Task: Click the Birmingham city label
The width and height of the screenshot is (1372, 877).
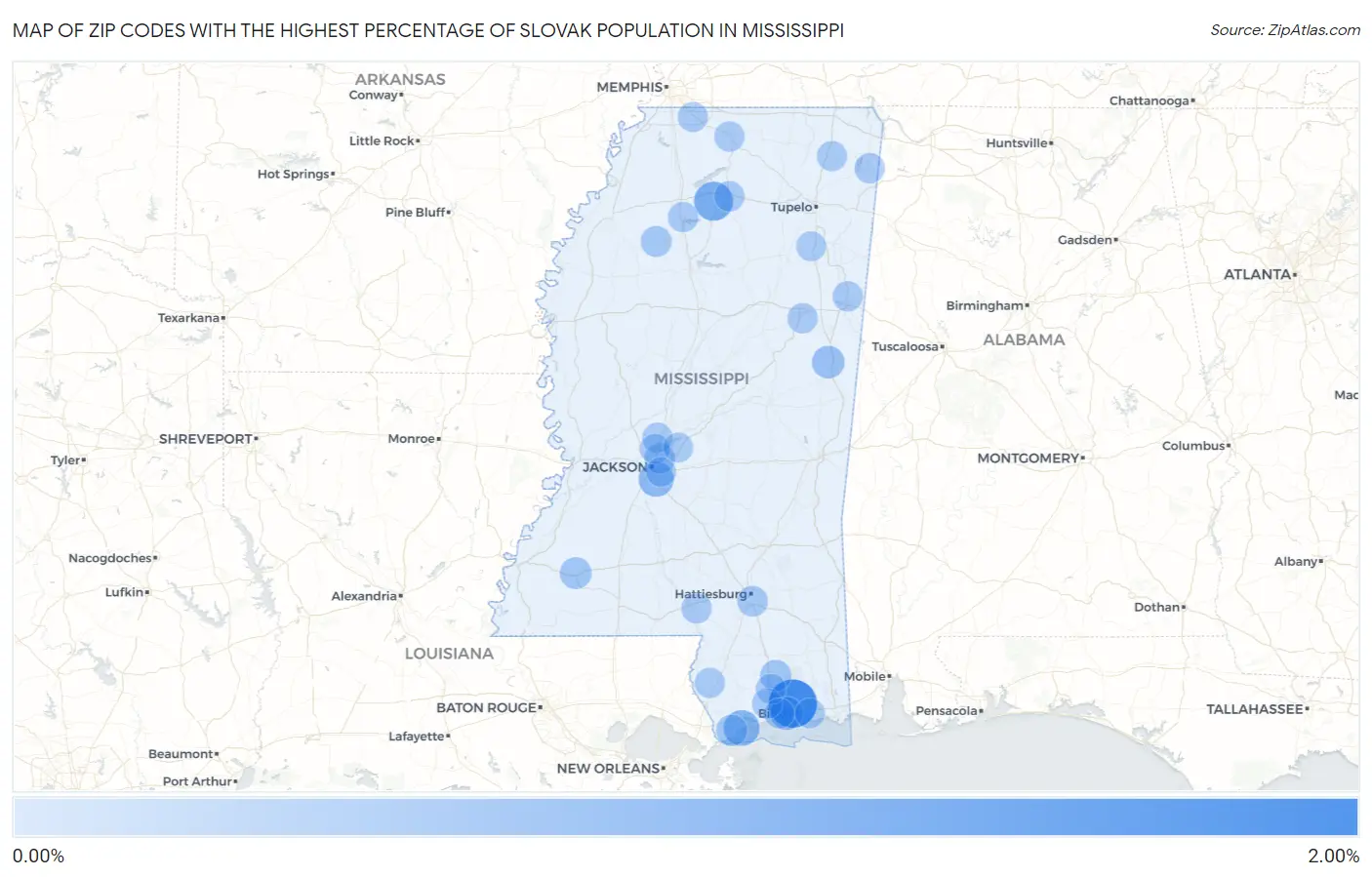Action: point(985,305)
